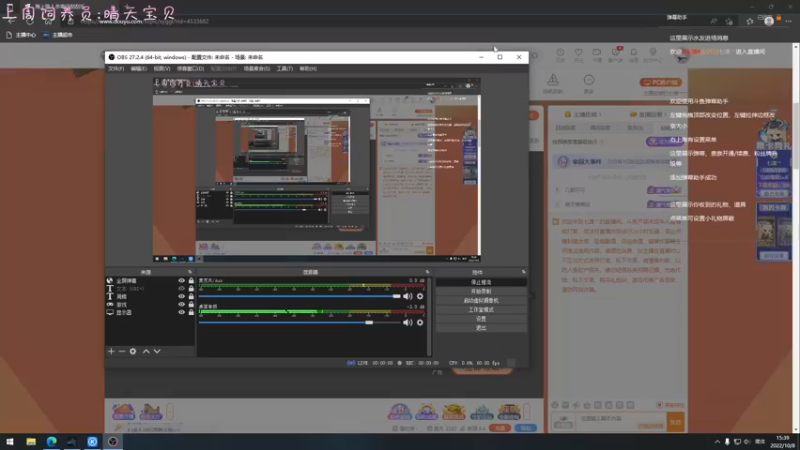The height and width of the screenshot is (450, 800).
Task: Toggle lock on 周榜 source
Action: 191,296
